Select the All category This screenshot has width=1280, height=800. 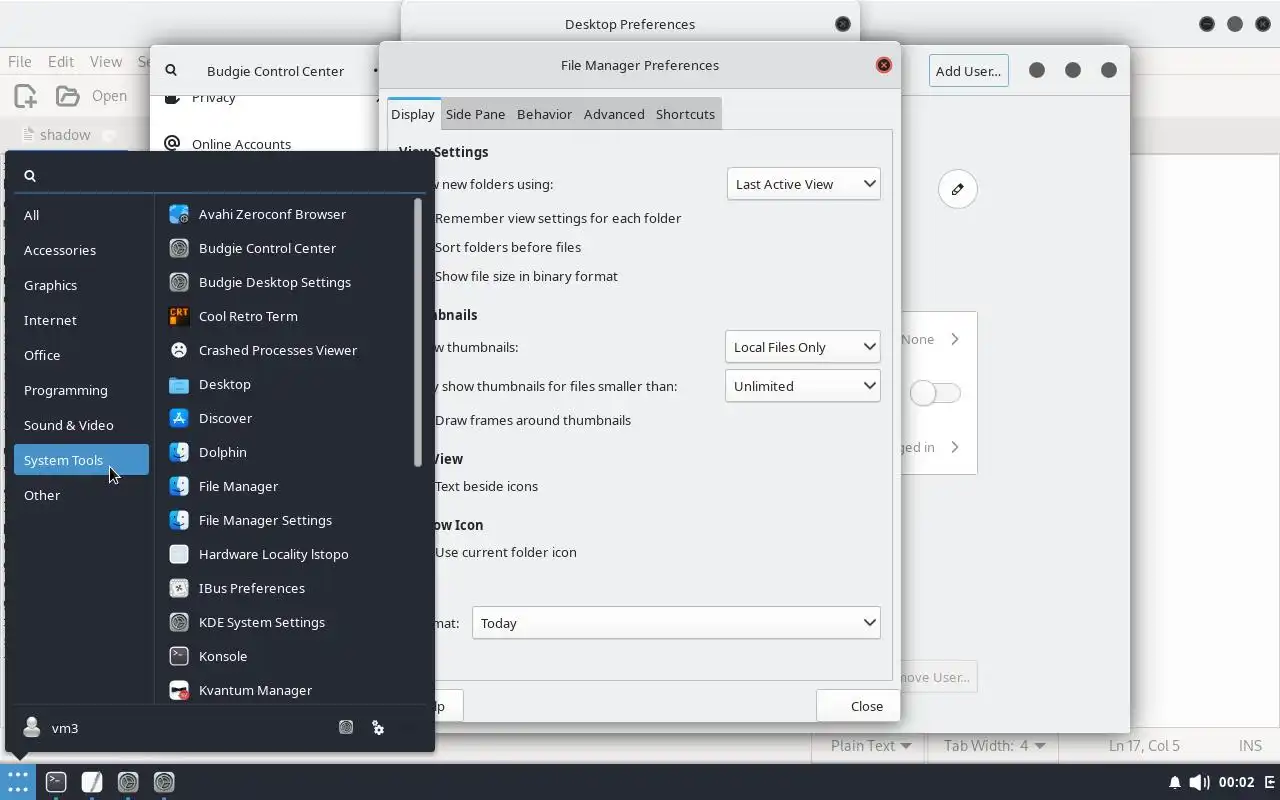81,215
